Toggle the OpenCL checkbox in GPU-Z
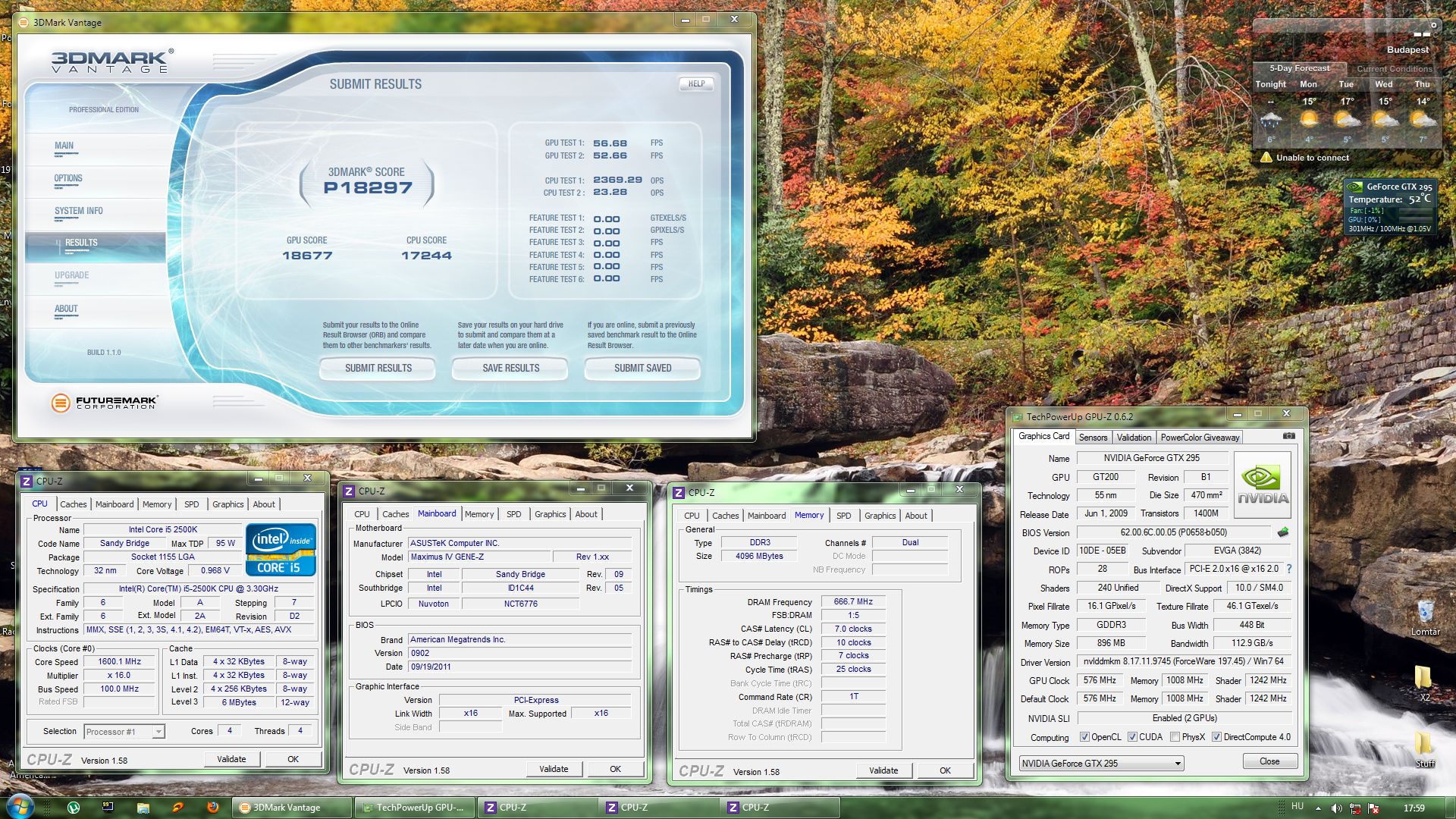 click(x=1084, y=737)
